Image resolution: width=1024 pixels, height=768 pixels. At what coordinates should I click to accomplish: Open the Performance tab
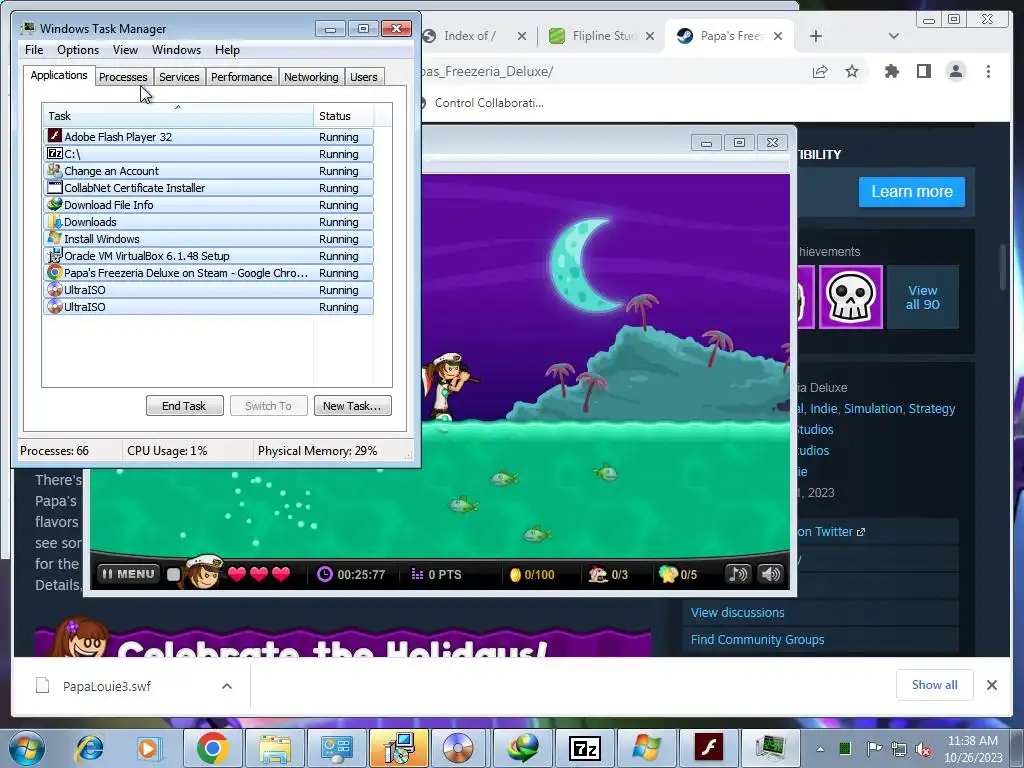click(x=241, y=77)
